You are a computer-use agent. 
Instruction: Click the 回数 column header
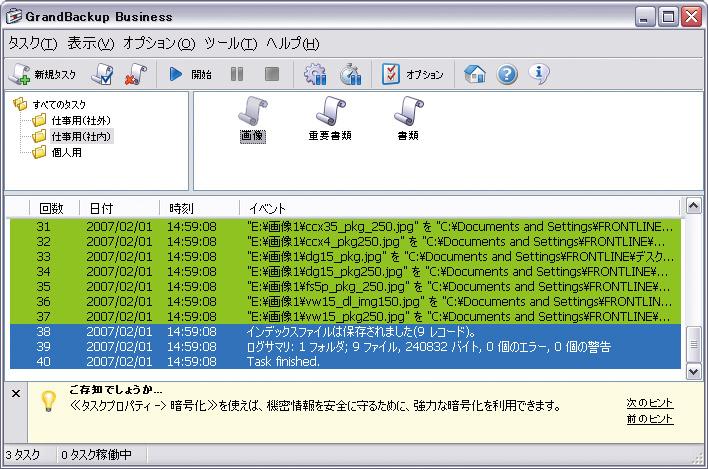[54, 208]
